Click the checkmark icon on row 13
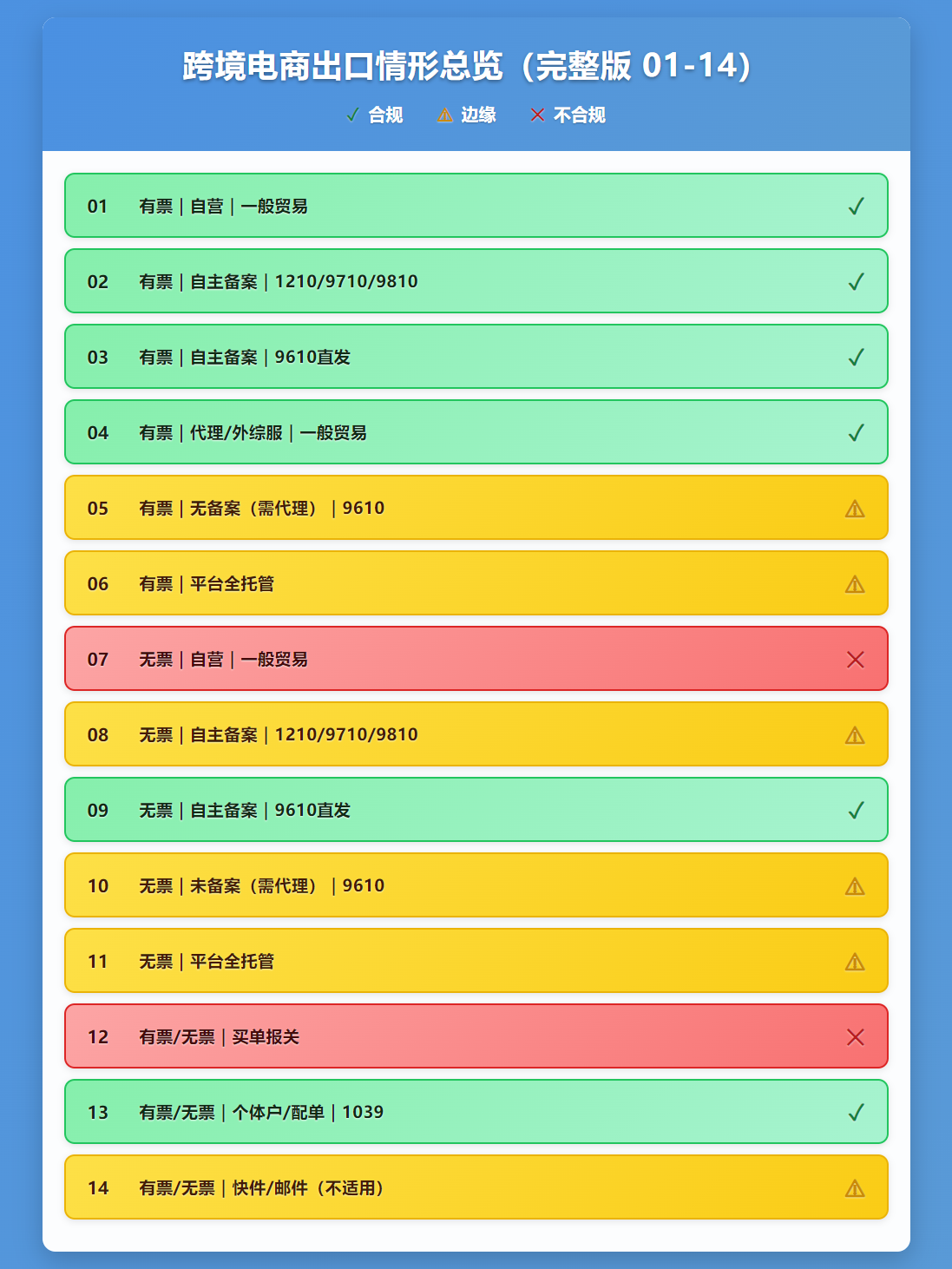This screenshot has height=1269, width=952. click(x=856, y=1112)
